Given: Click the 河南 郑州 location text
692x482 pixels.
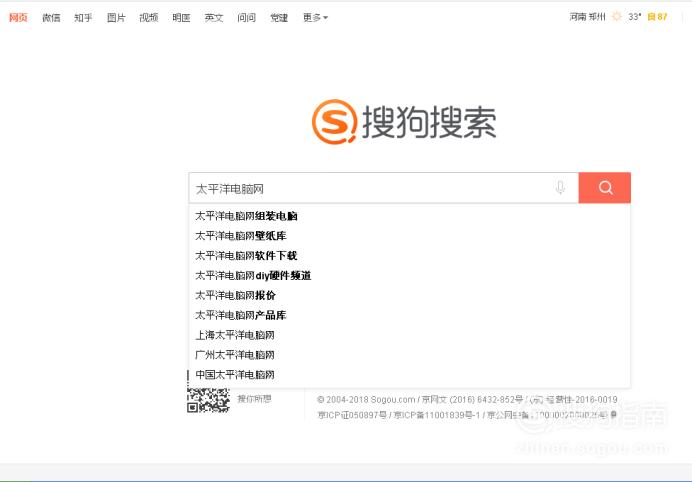Looking at the screenshot, I should 587,17.
